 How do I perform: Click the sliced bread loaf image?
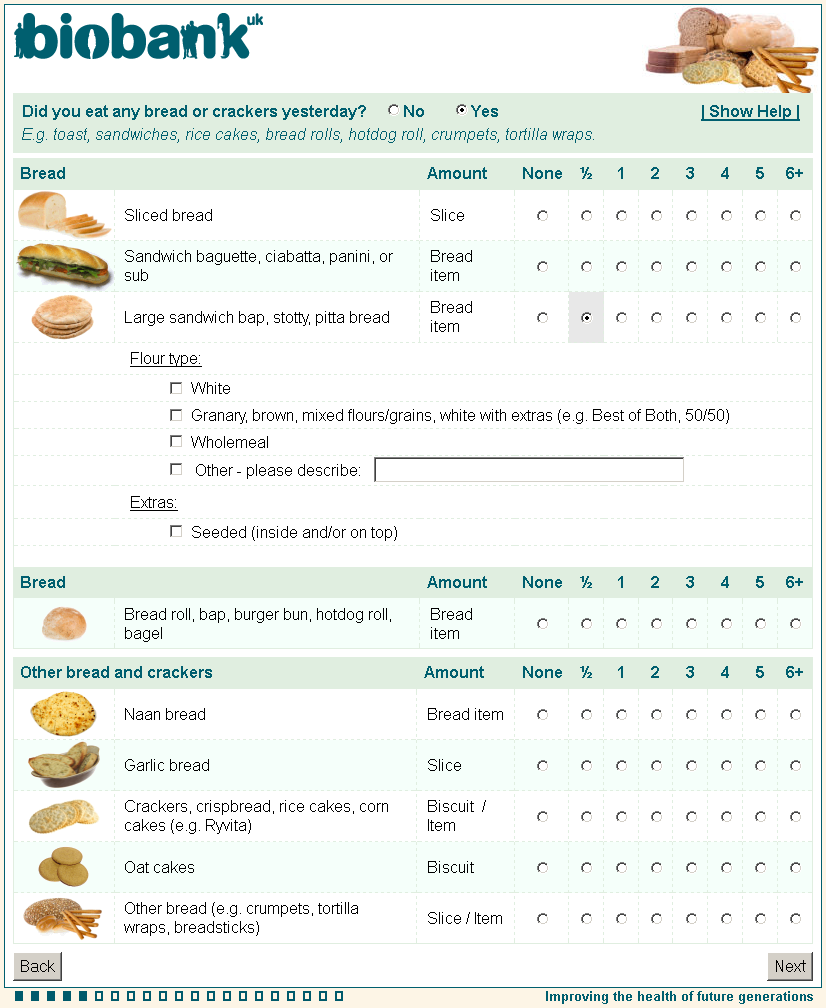point(64,214)
